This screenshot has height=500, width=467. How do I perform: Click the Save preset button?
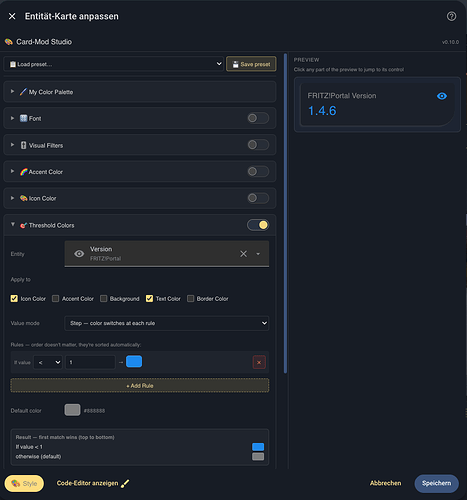click(251, 64)
